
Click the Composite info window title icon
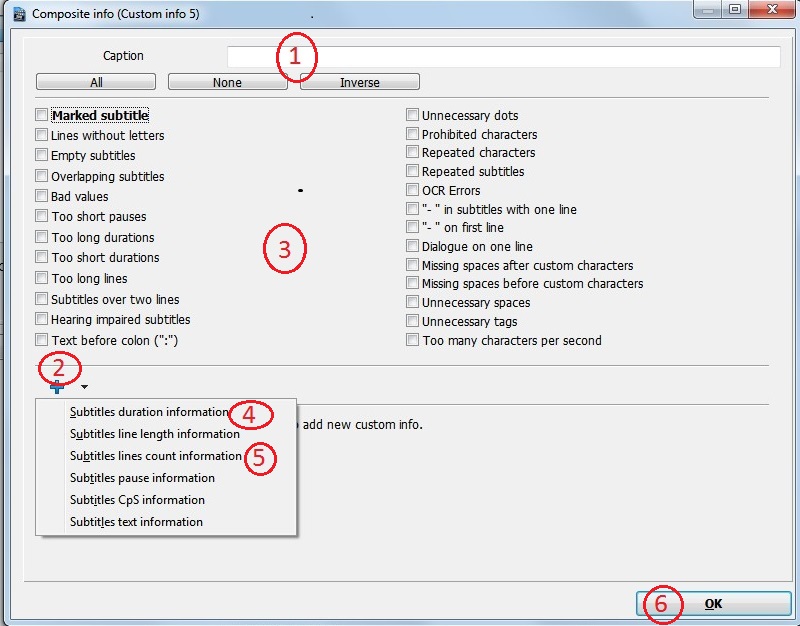pyautogui.click(x=17, y=13)
